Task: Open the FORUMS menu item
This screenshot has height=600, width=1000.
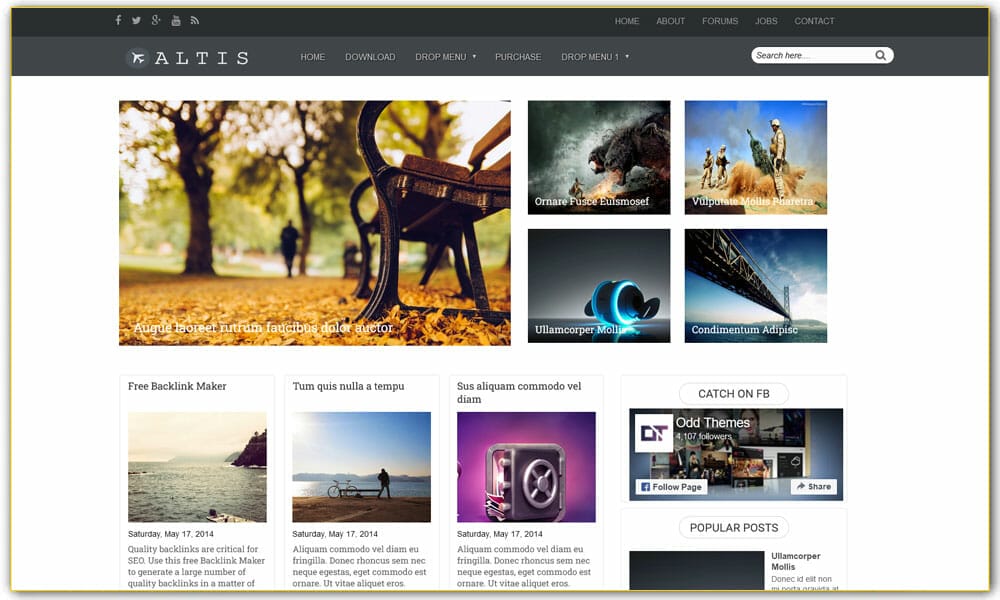Action: click(720, 20)
